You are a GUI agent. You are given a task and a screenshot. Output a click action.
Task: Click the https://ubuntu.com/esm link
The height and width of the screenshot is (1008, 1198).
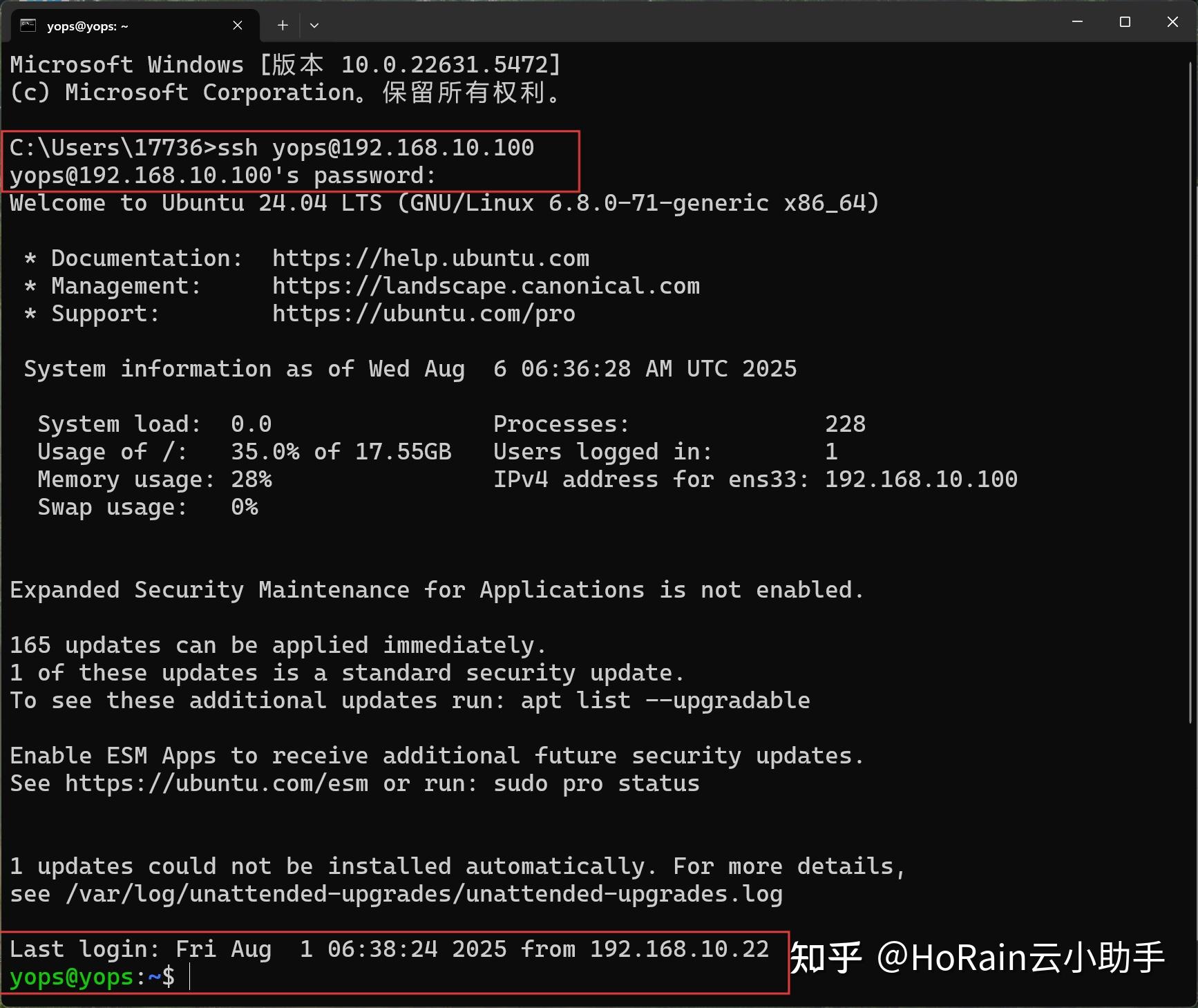[x=217, y=783]
